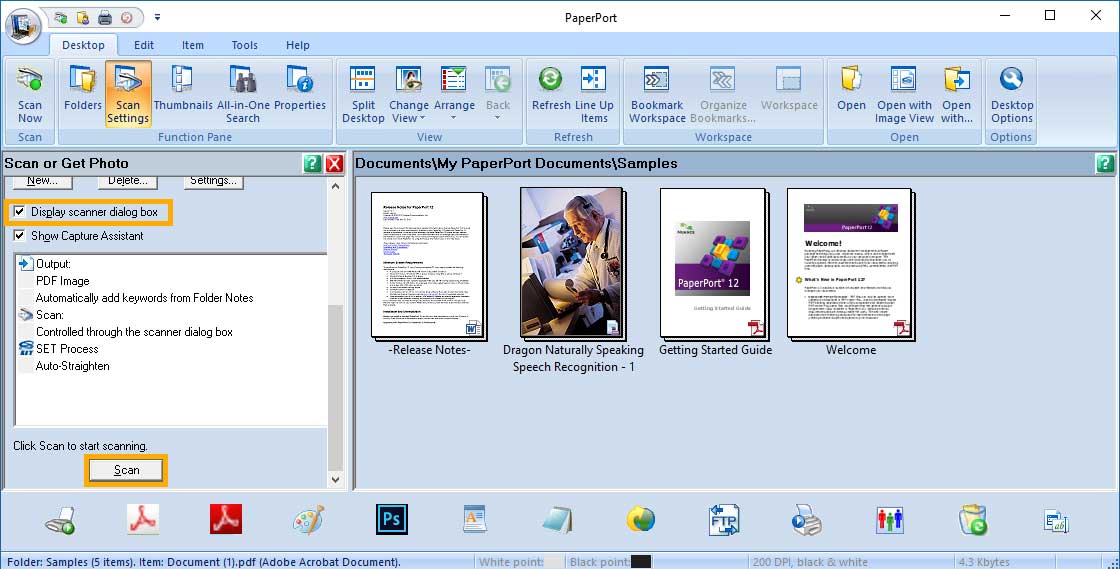The width and height of the screenshot is (1120, 569).
Task: Click the SET Process row in settings list
Action: (x=171, y=349)
